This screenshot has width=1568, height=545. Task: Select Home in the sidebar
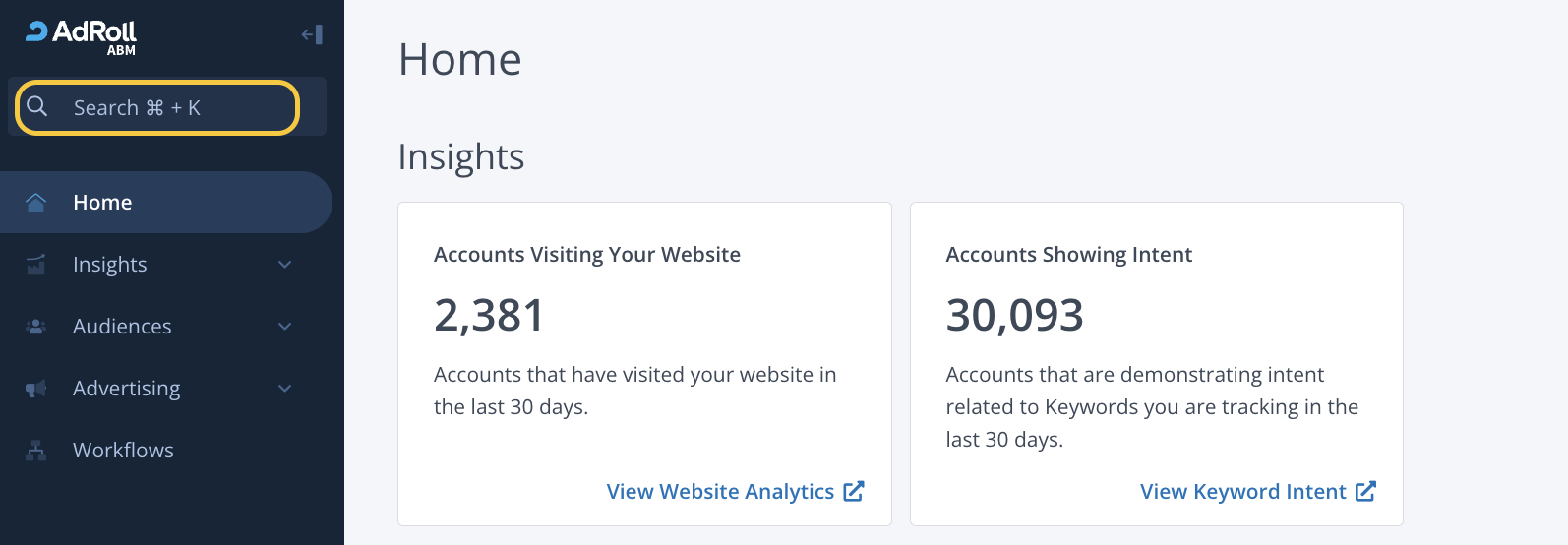pos(102,203)
